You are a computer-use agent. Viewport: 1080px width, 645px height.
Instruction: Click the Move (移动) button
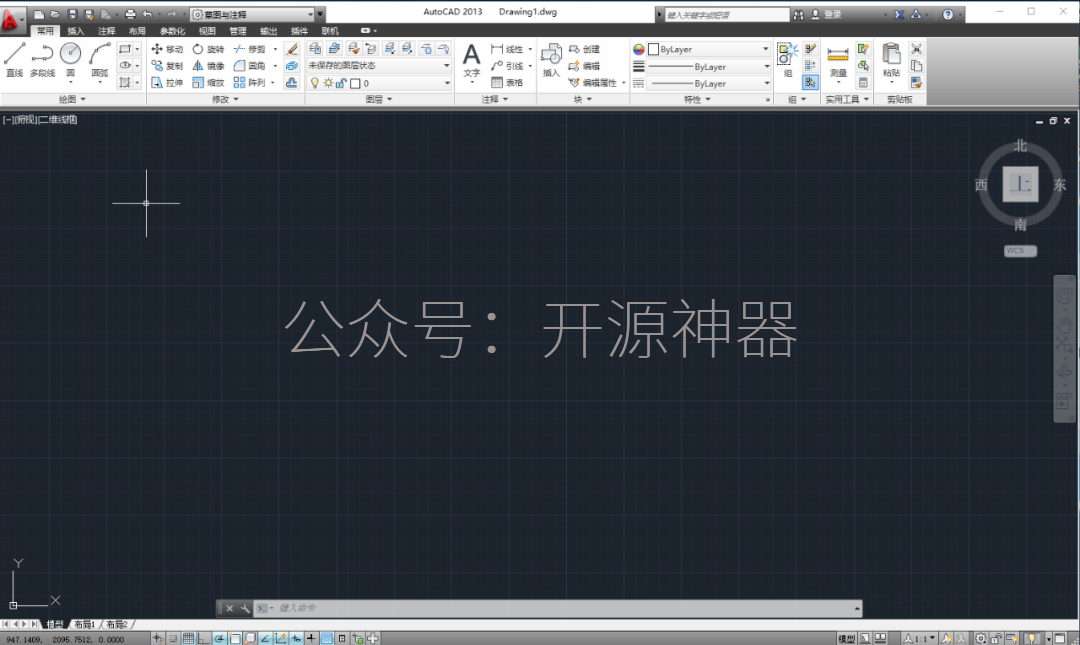point(167,49)
